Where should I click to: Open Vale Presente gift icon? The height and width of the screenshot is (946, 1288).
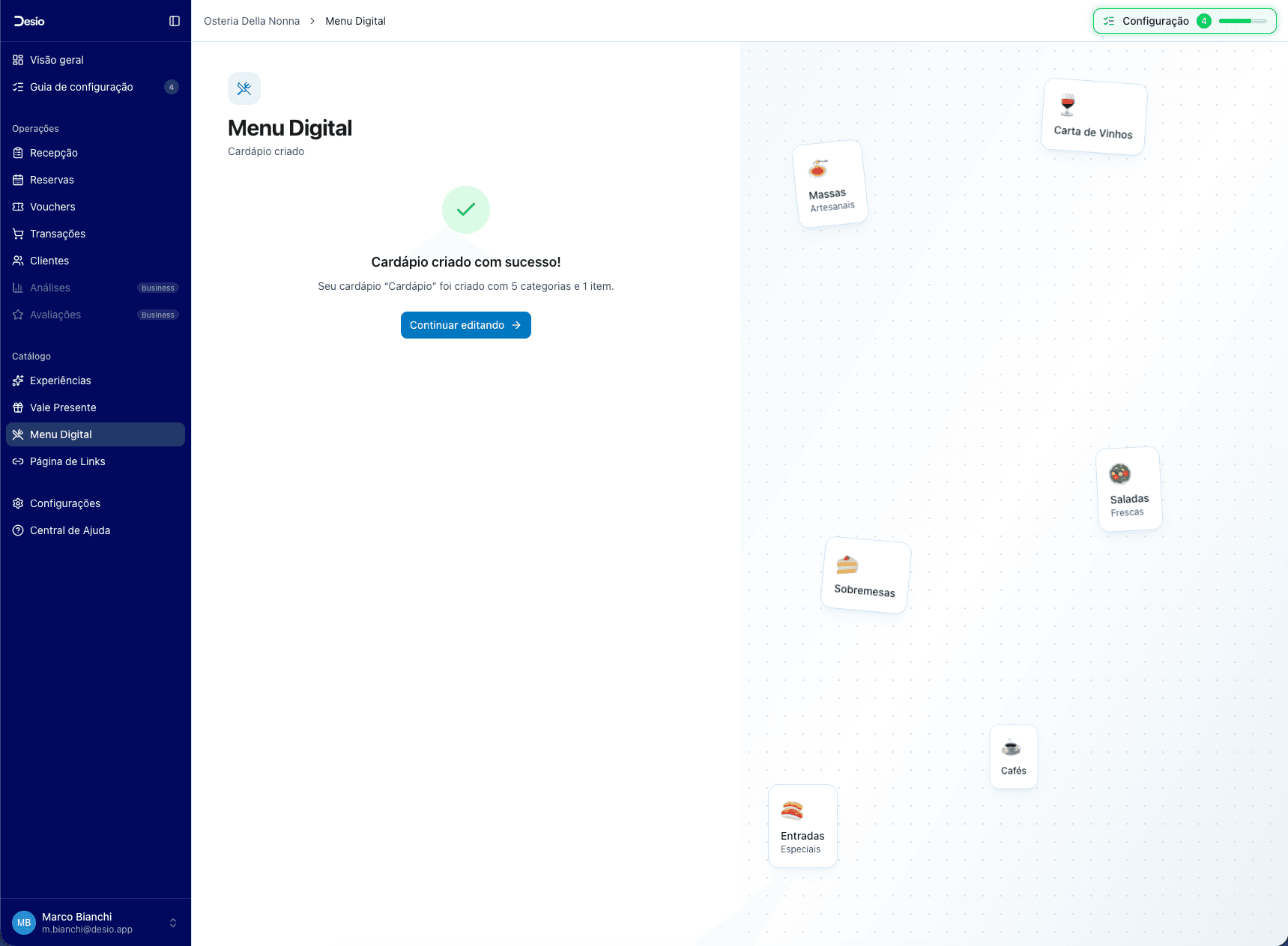click(x=18, y=407)
